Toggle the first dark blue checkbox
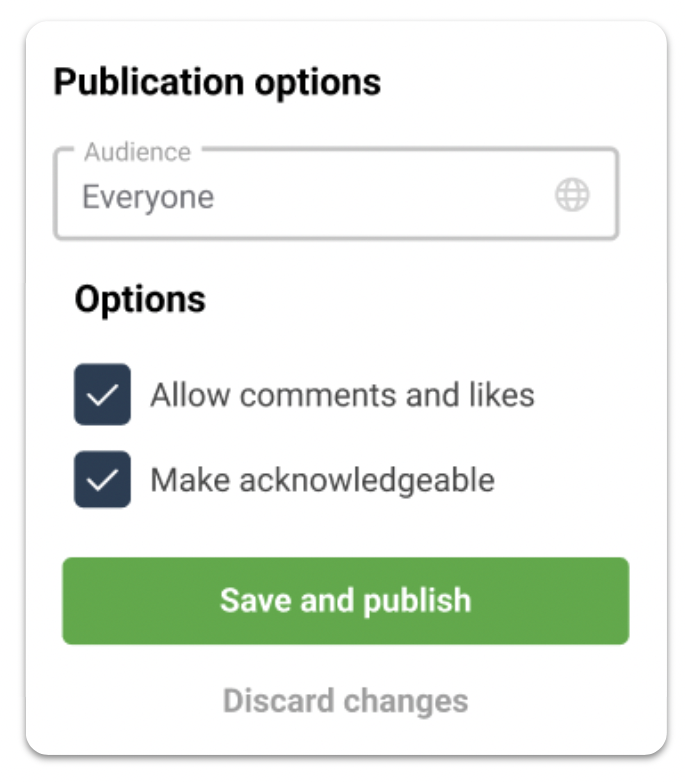The image size is (686, 782). pyautogui.click(x=102, y=394)
